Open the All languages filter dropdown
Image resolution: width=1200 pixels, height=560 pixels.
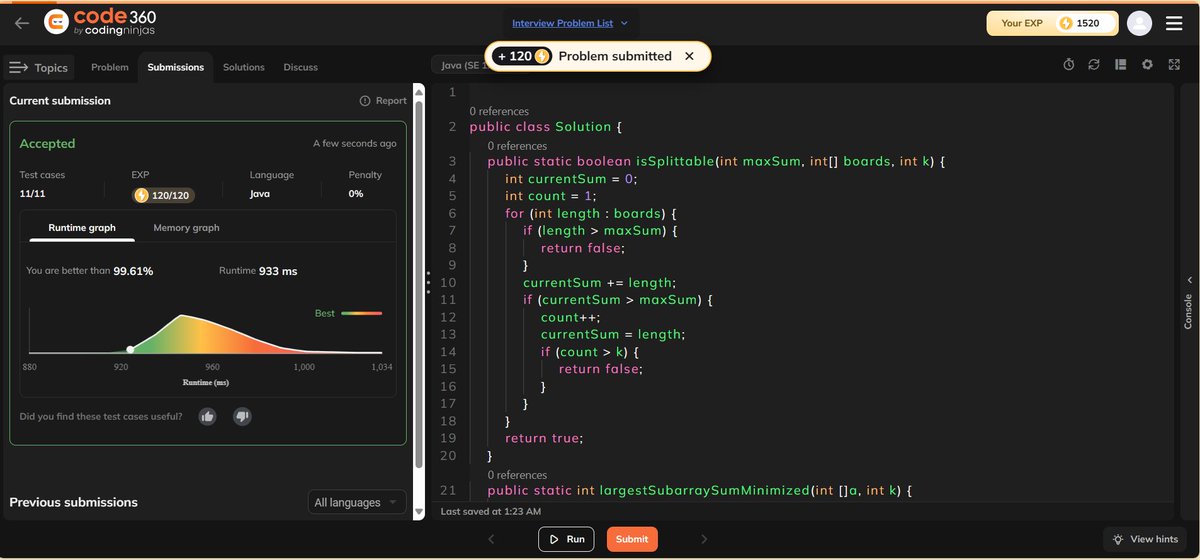click(357, 502)
